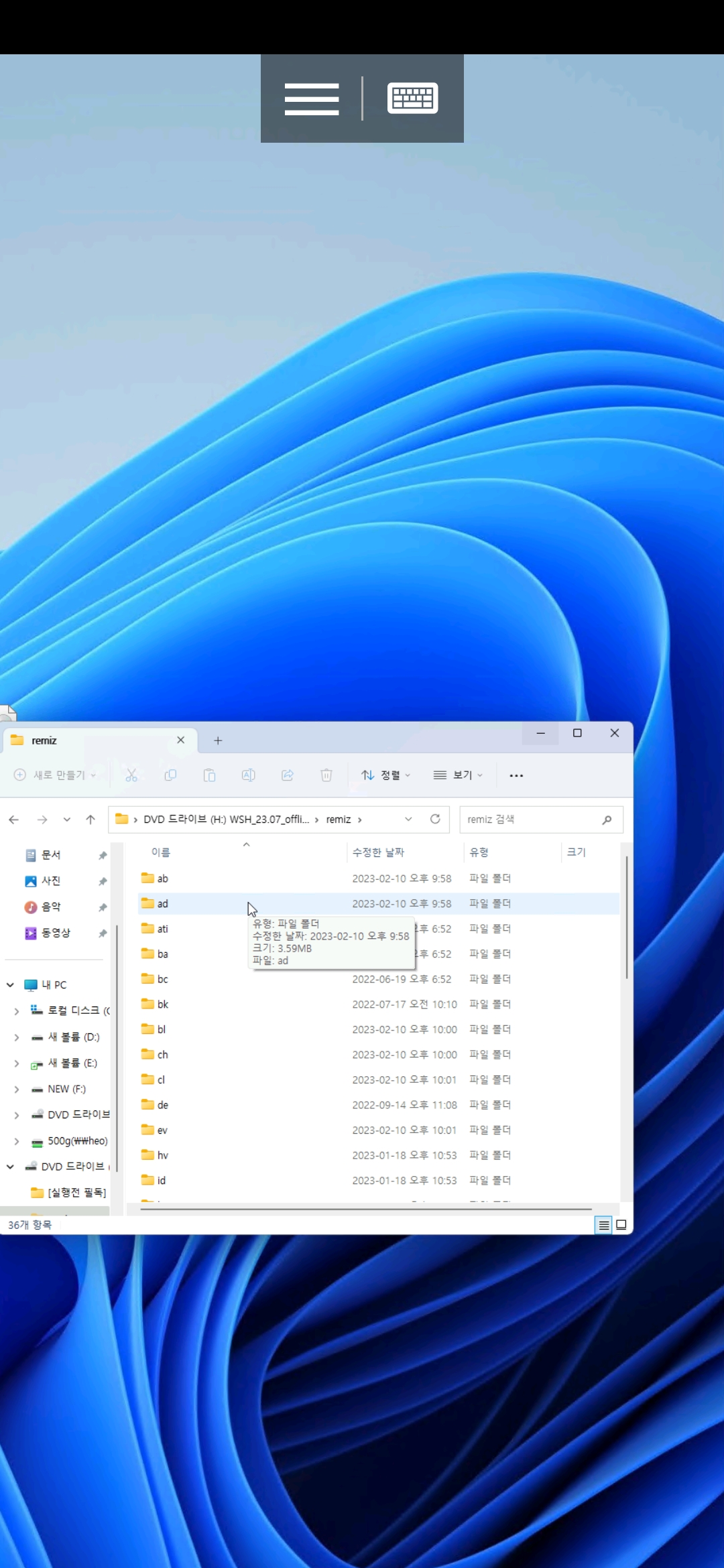Image resolution: width=724 pixels, height=1568 pixels.
Task: Open the 새로 만들기 button
Action: tap(56, 775)
